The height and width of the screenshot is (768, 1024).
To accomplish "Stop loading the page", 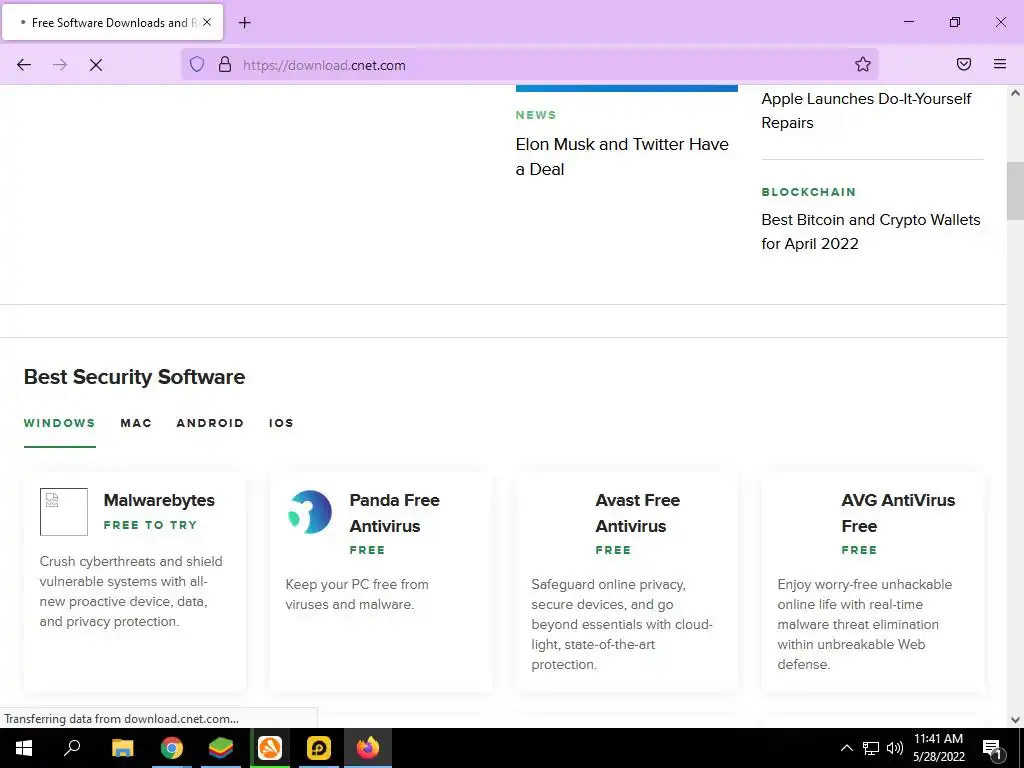I will pyautogui.click(x=96, y=65).
